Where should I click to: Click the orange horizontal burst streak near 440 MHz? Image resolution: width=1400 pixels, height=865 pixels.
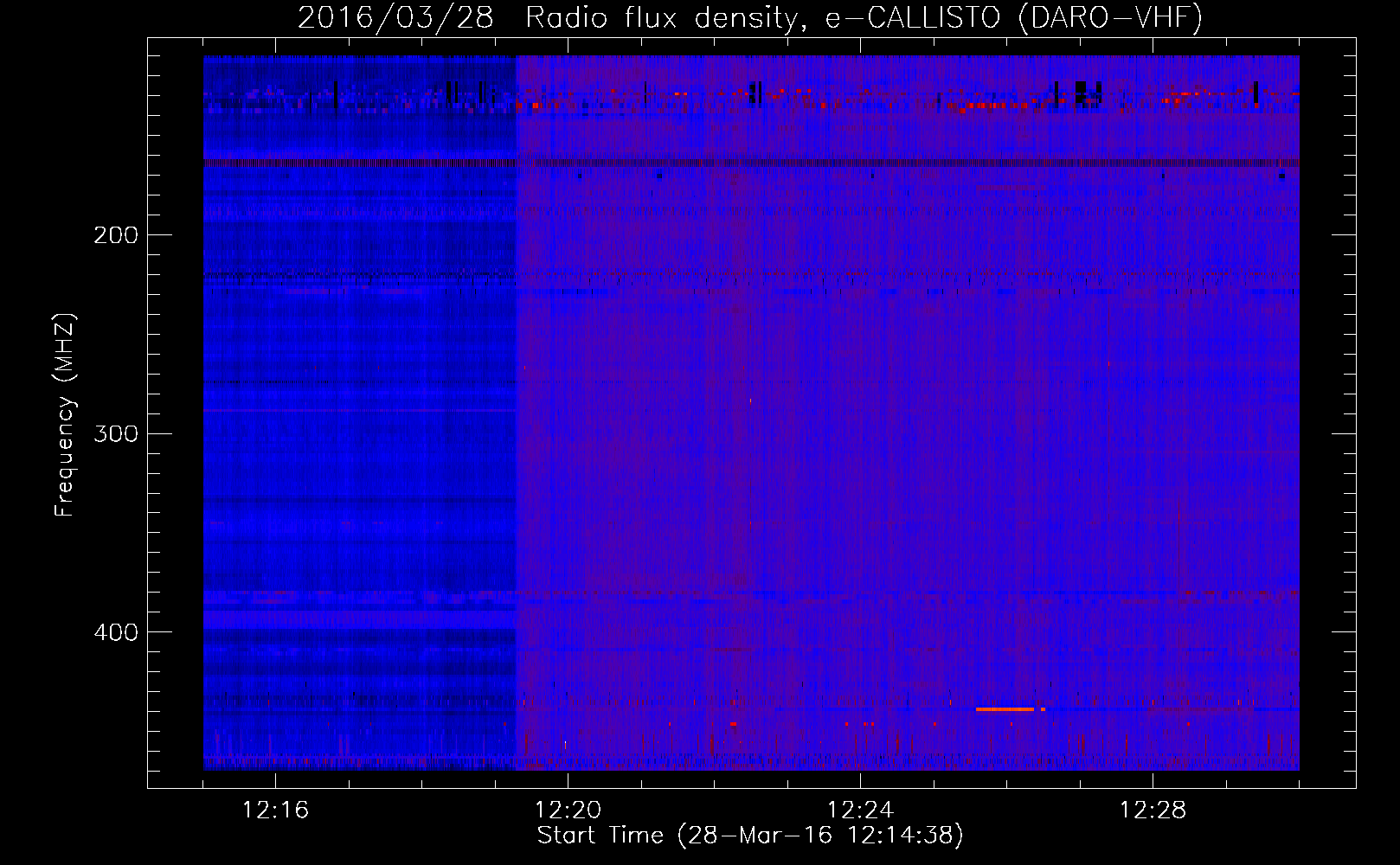point(1005,709)
